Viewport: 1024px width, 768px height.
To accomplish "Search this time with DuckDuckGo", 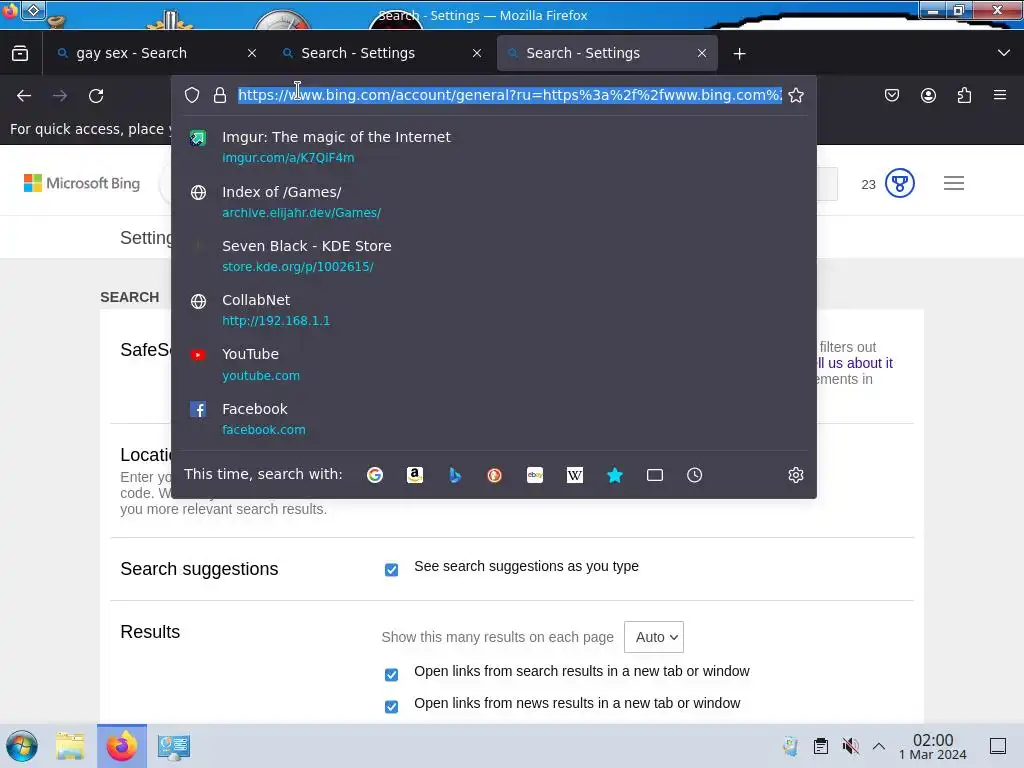I will [494, 475].
